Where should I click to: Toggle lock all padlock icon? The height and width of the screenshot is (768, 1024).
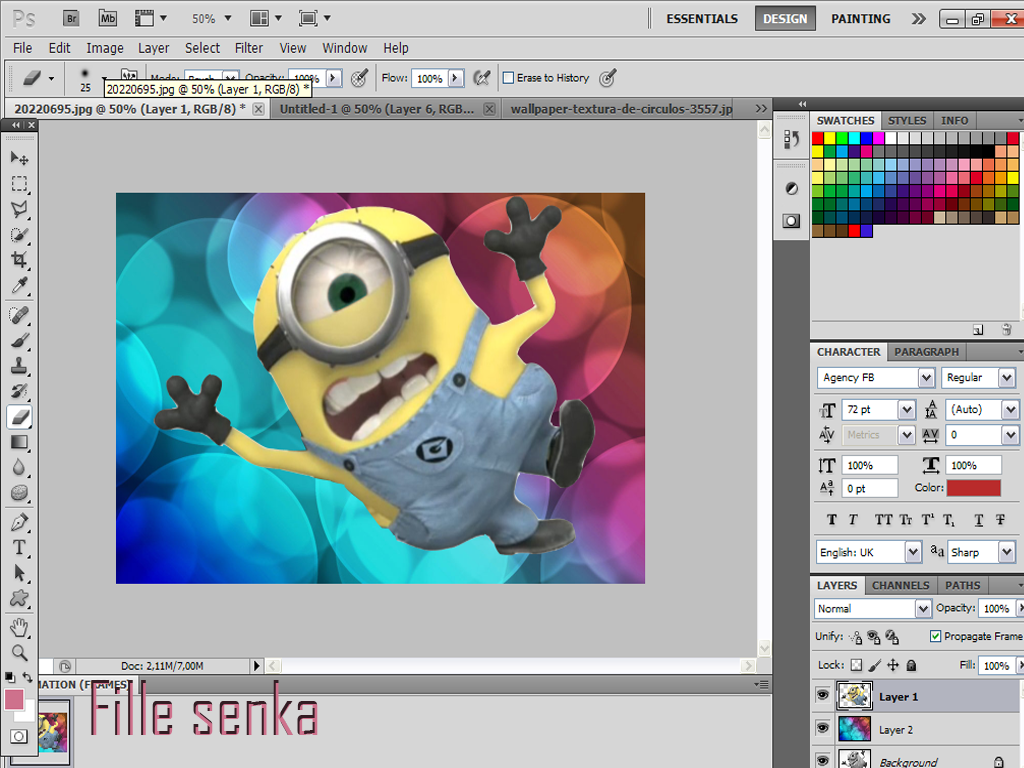[x=911, y=665]
